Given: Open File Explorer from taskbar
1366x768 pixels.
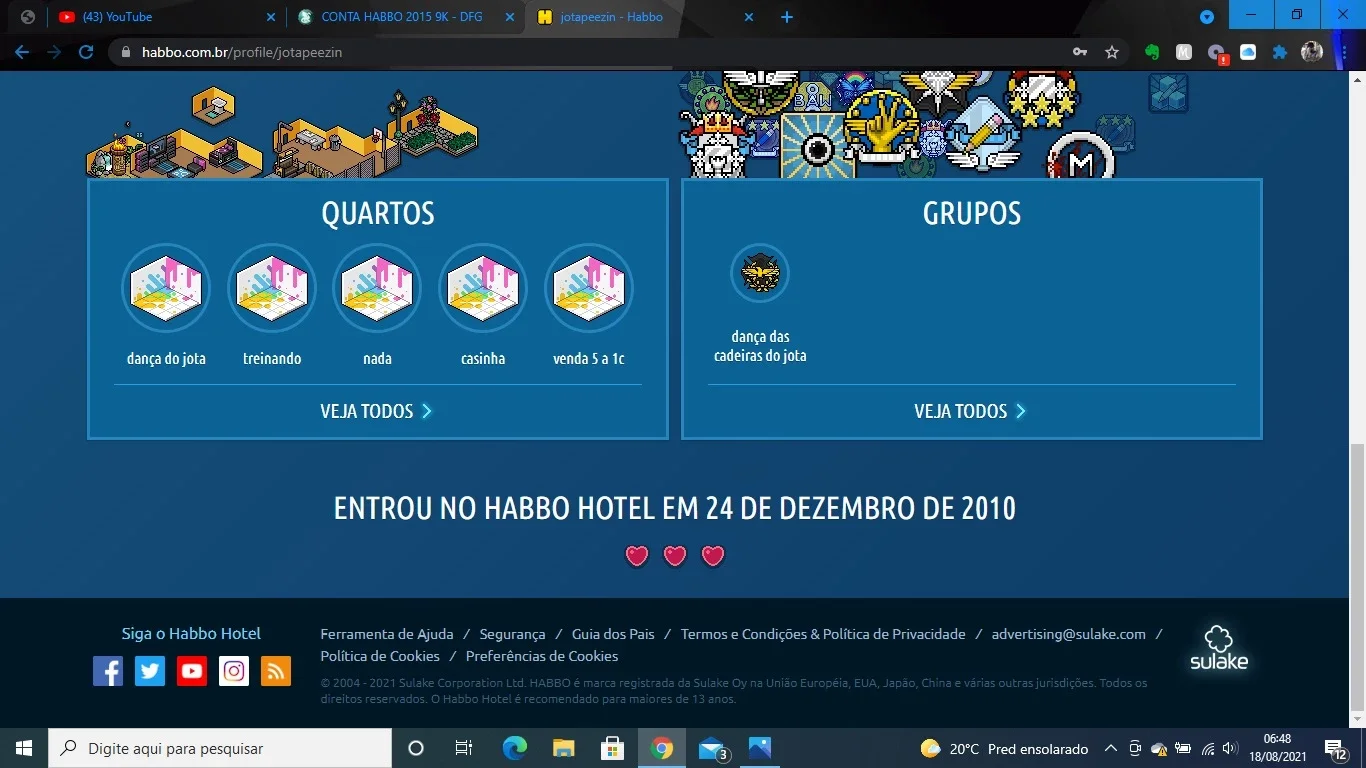Looking at the screenshot, I should (563, 748).
